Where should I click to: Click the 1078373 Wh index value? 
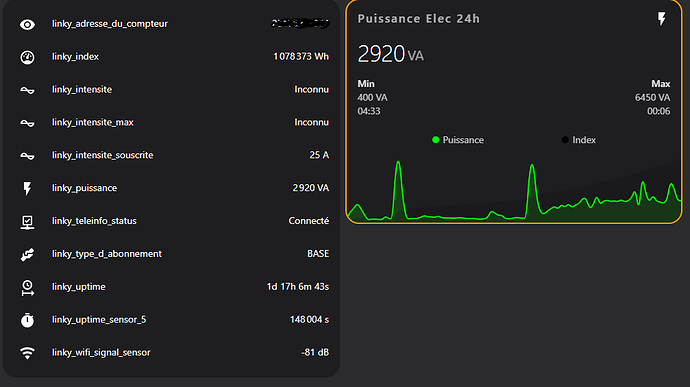point(301,57)
